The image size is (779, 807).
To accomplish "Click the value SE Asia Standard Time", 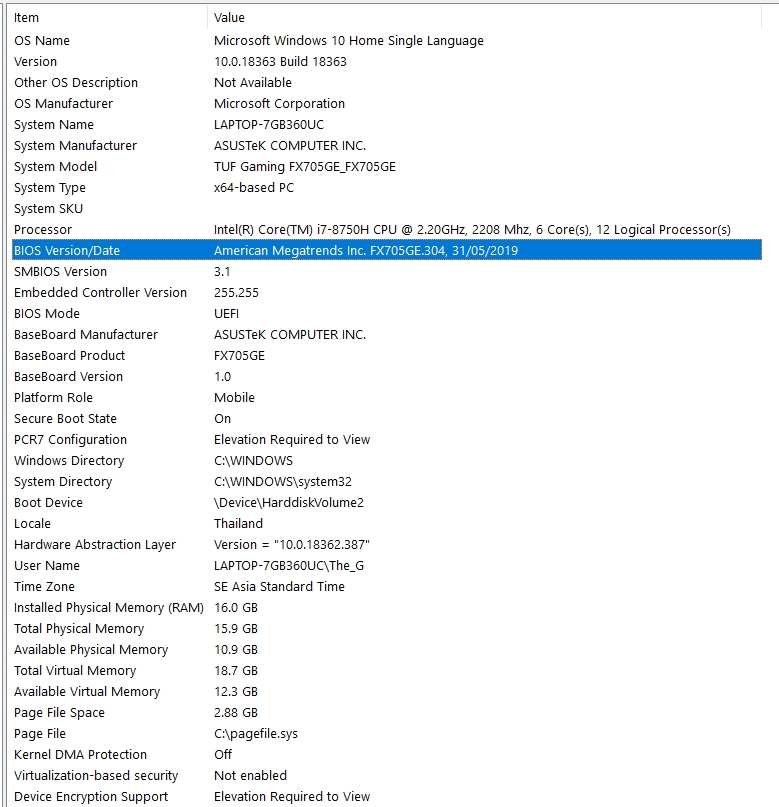I will (279, 587).
